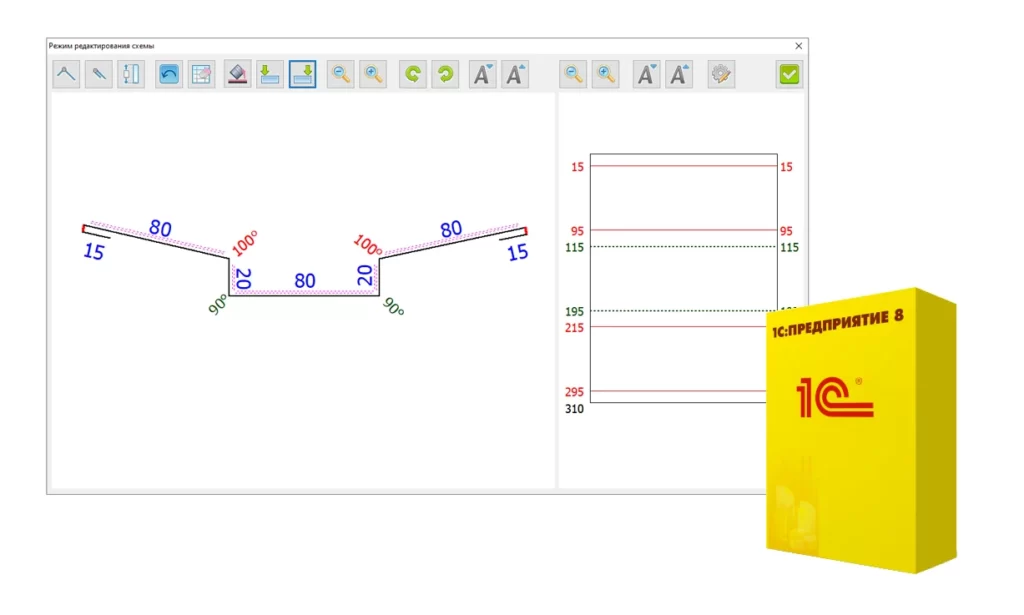Click the blue undo arrow button
This screenshot has height=615, width=1024.
(169, 74)
